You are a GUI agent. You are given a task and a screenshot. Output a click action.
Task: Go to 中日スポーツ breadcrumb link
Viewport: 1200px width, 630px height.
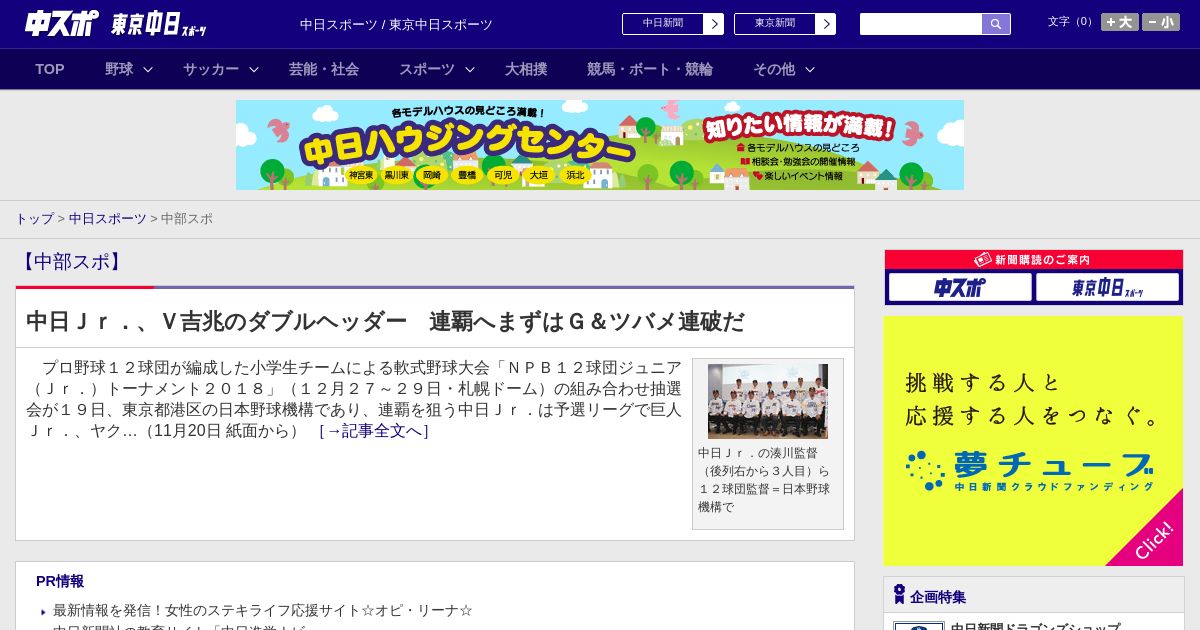pyautogui.click(x=107, y=218)
